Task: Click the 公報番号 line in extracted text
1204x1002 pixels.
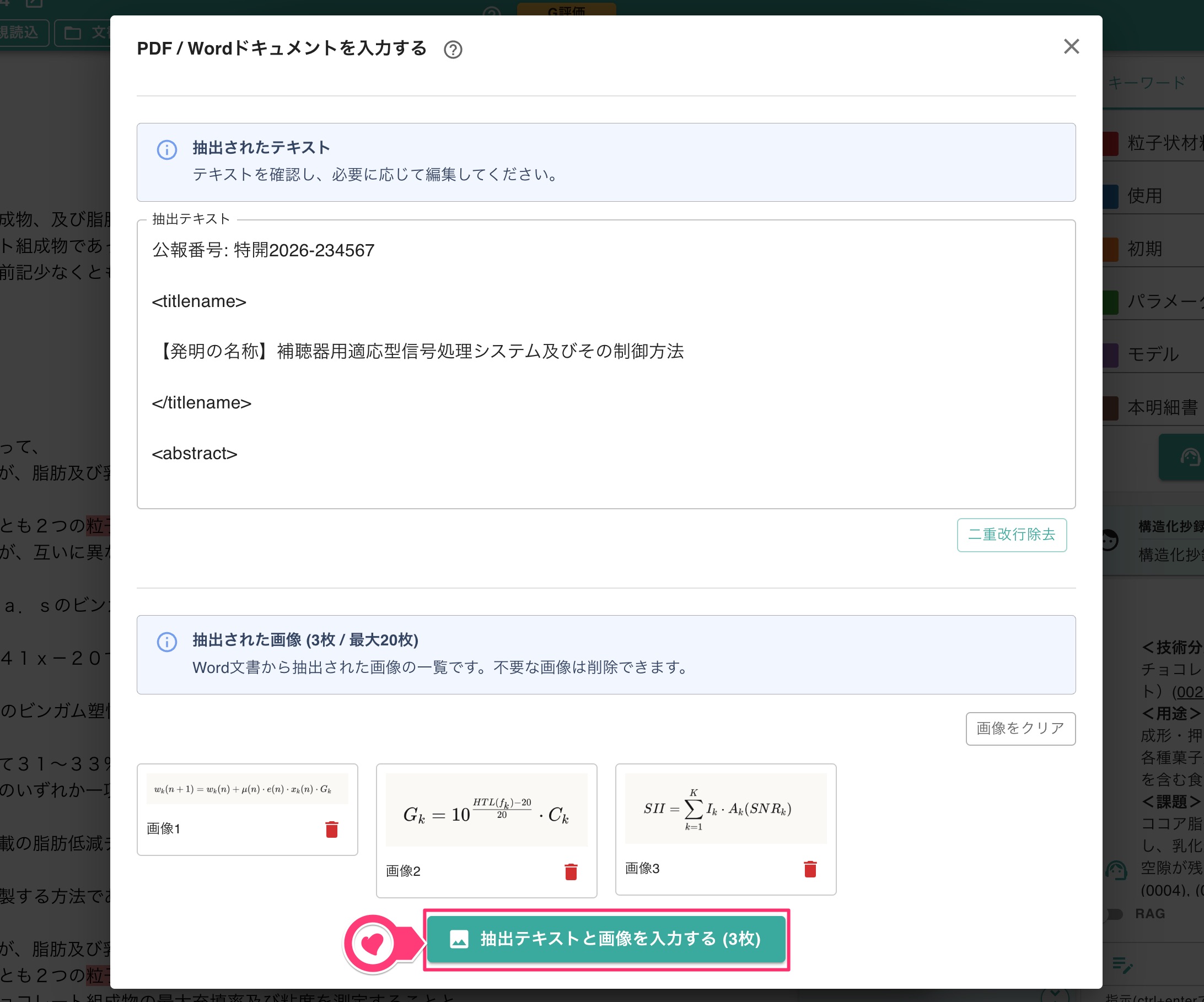Action: pyautogui.click(x=263, y=250)
